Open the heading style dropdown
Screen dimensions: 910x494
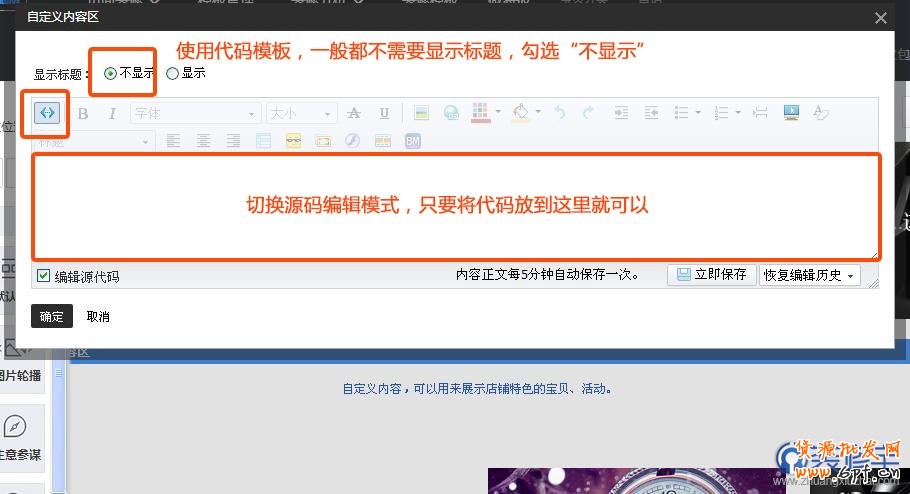(93, 142)
